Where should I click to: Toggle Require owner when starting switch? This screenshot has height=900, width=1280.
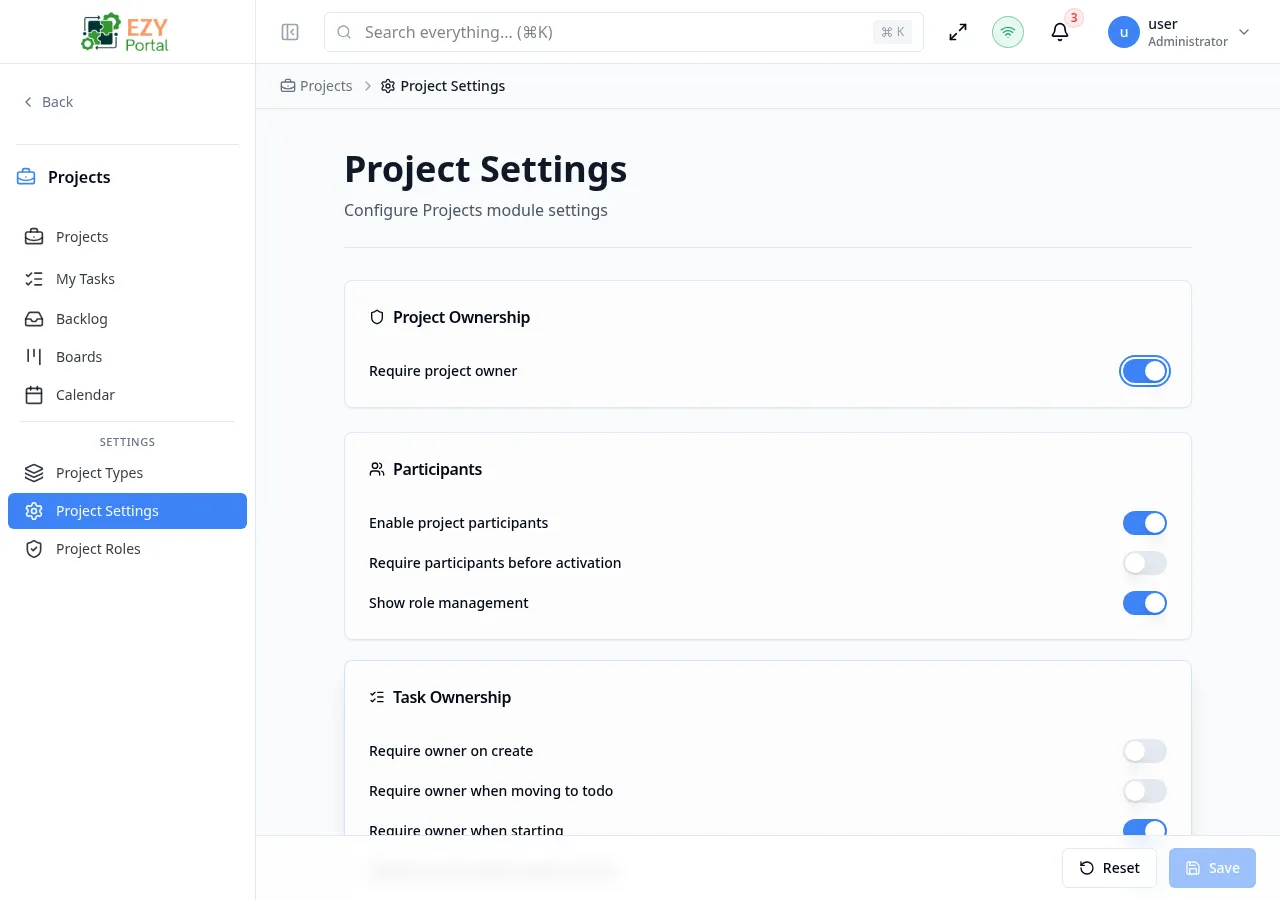pyautogui.click(x=1145, y=828)
